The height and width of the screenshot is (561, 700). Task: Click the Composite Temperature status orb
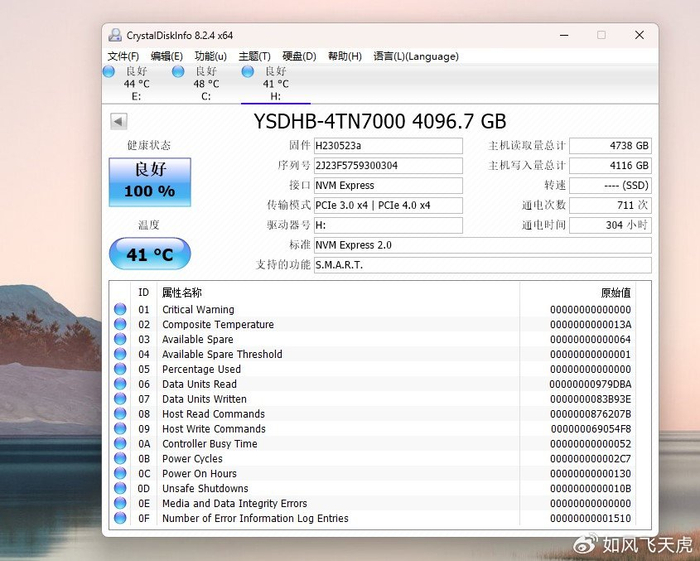(121, 325)
